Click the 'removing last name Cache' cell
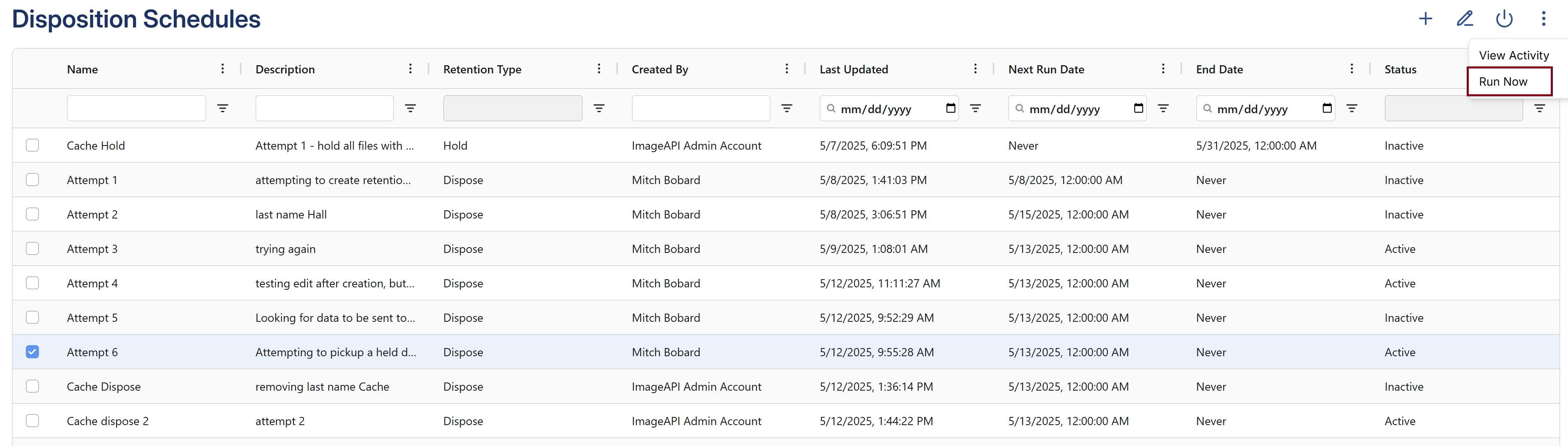This screenshot has height=446, width=1568. tap(322, 387)
